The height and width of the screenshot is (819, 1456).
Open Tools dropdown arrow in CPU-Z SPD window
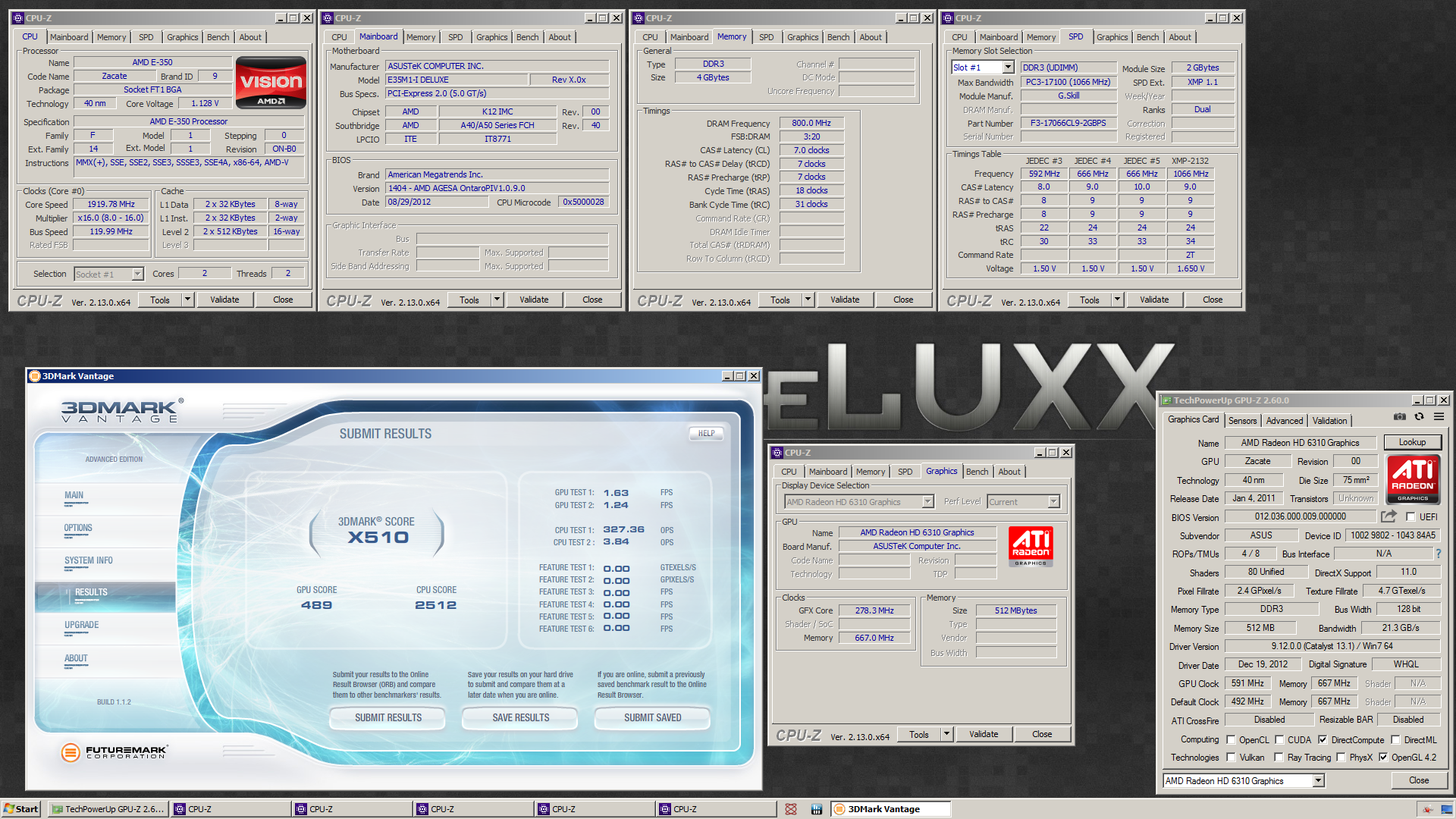click(1117, 300)
